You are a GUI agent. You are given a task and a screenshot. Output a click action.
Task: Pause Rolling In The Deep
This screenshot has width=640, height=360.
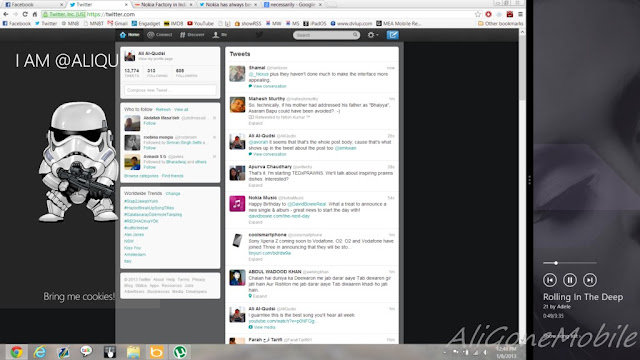[569, 280]
